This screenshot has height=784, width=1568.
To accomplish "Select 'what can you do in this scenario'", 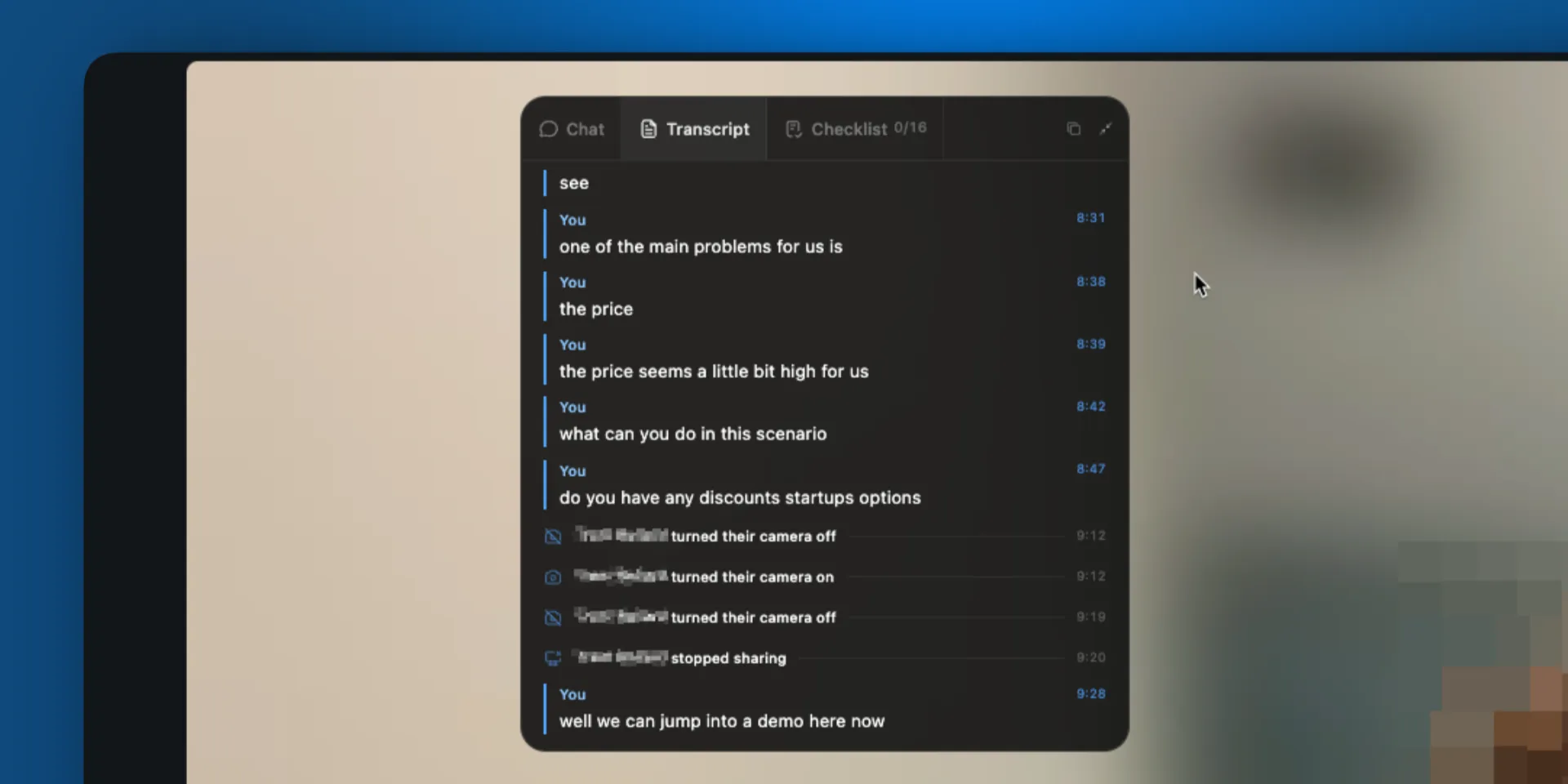I will point(693,434).
